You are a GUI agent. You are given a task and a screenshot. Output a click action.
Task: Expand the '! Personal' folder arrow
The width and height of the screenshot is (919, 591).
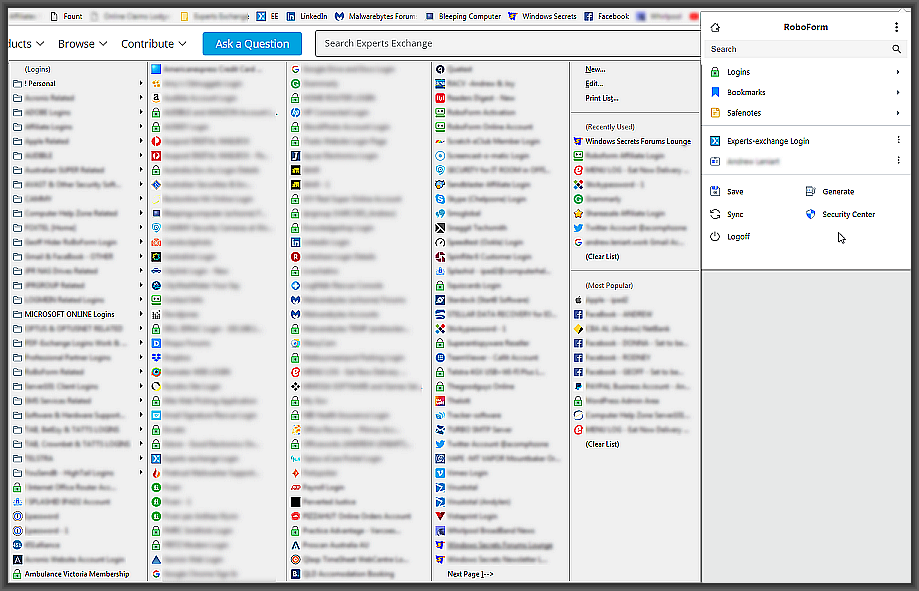(x=141, y=83)
